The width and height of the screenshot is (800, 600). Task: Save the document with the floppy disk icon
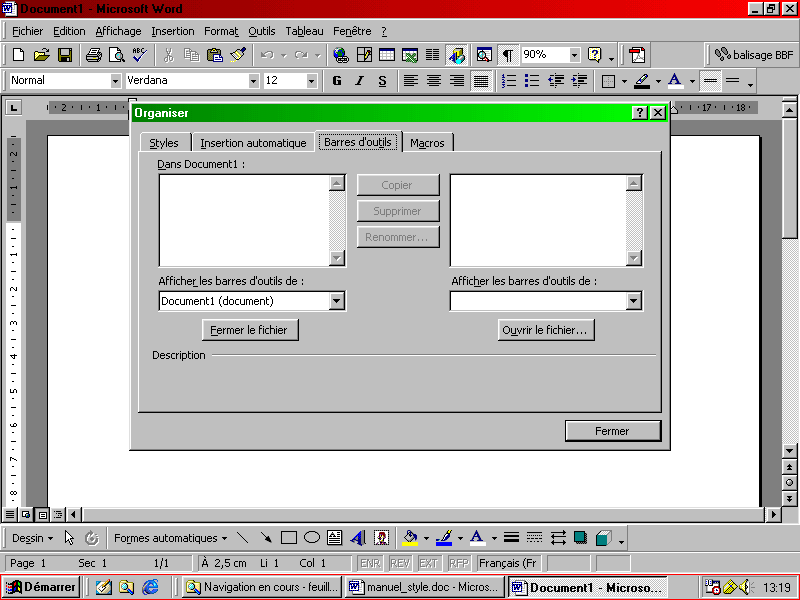click(x=65, y=55)
